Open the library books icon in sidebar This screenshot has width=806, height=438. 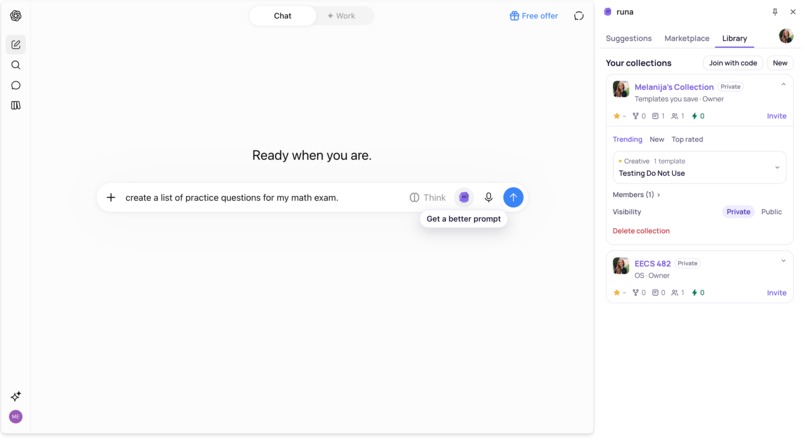(16, 105)
